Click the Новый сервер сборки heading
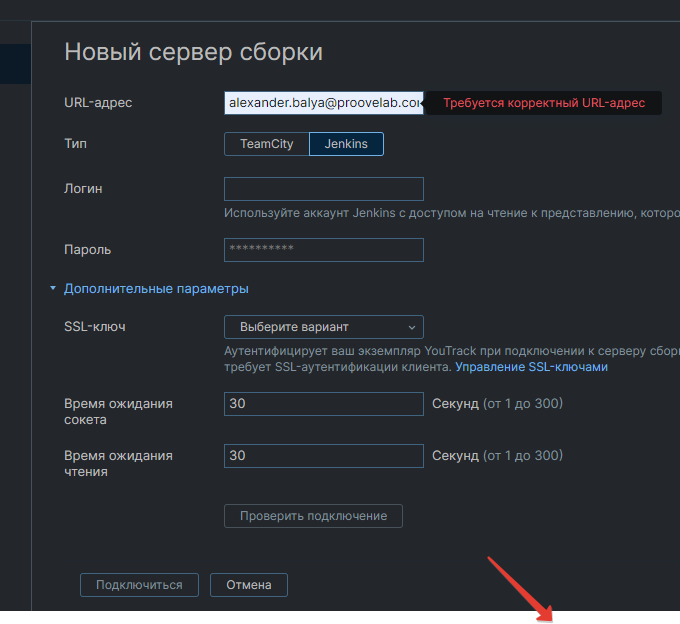 pyautogui.click(x=193, y=52)
